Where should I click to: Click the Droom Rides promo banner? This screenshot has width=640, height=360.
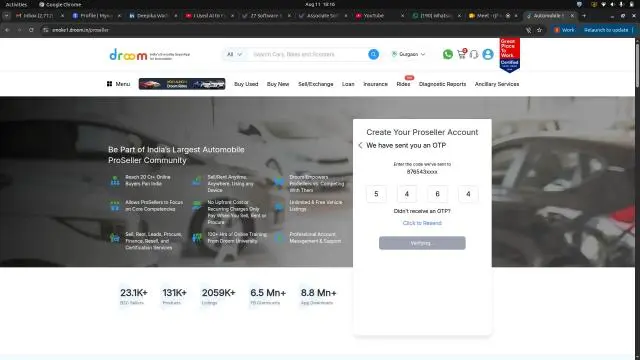point(182,84)
